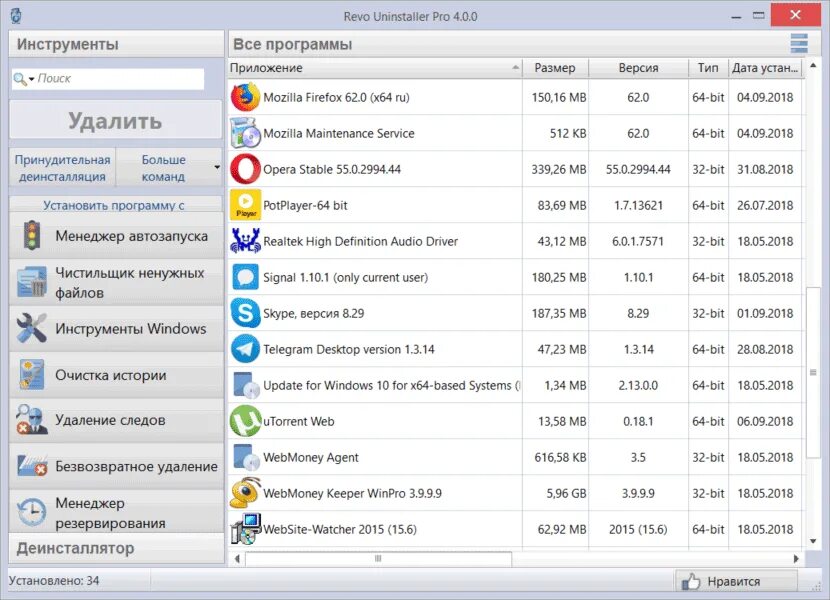
Task: Click the Signal app icon
Action: tap(245, 277)
